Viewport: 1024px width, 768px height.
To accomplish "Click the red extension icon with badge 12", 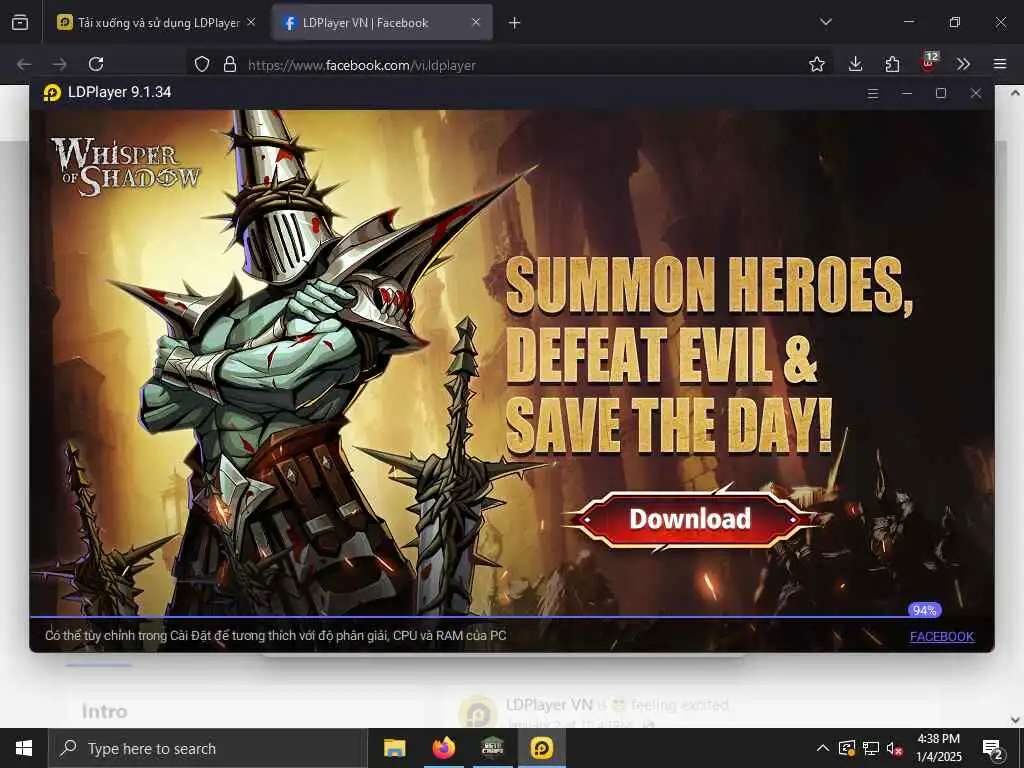I will [x=929, y=62].
